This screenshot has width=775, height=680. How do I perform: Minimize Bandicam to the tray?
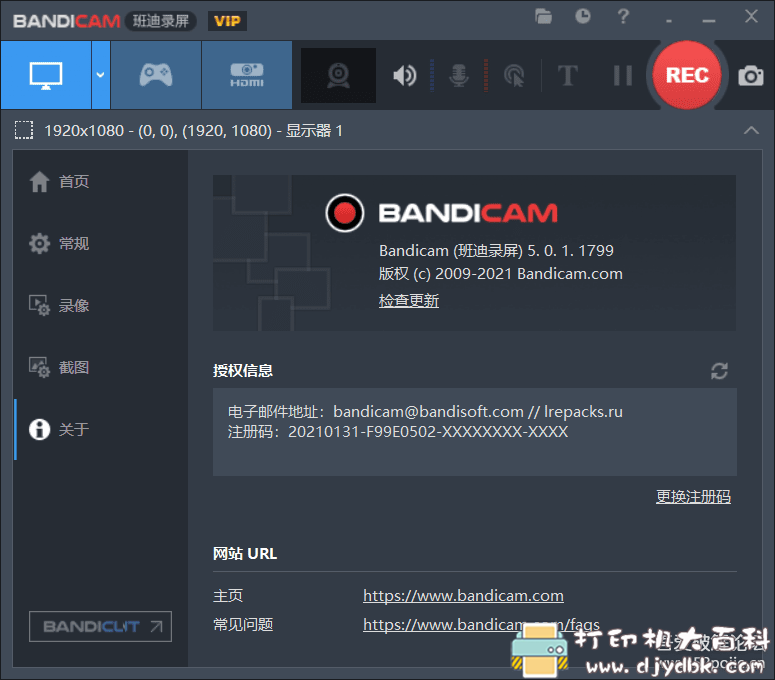coord(669,21)
